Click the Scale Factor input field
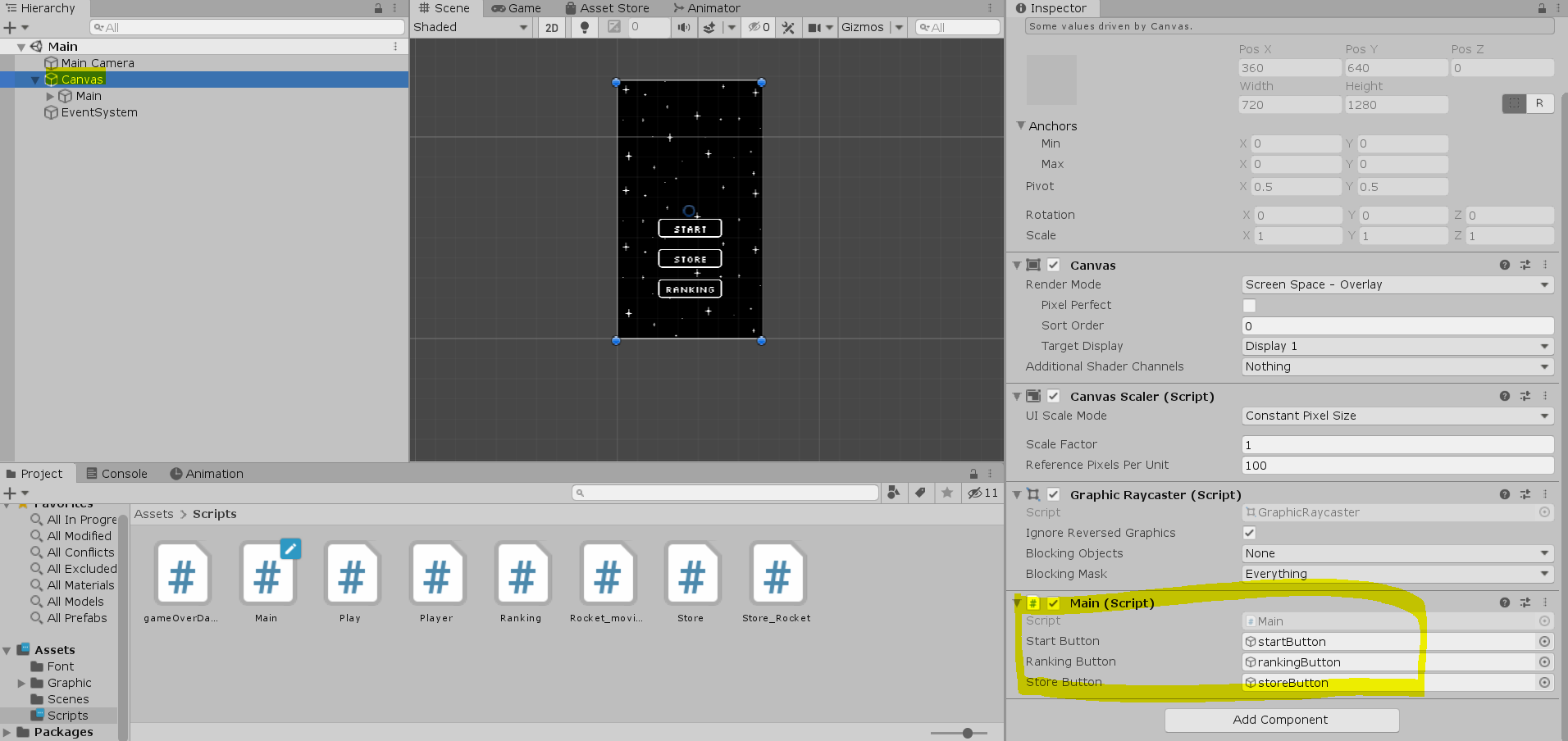 tap(1397, 444)
